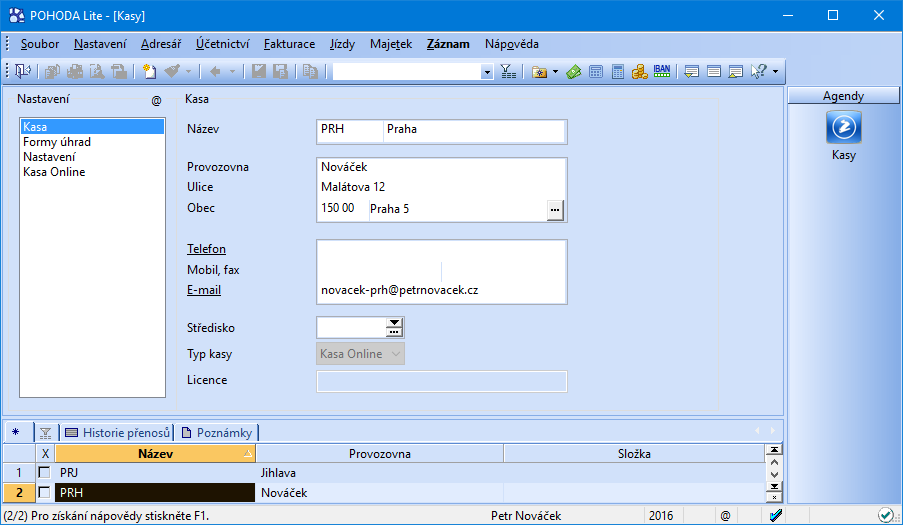
Task: Click the filter funnel toolbar icon
Action: click(508, 71)
